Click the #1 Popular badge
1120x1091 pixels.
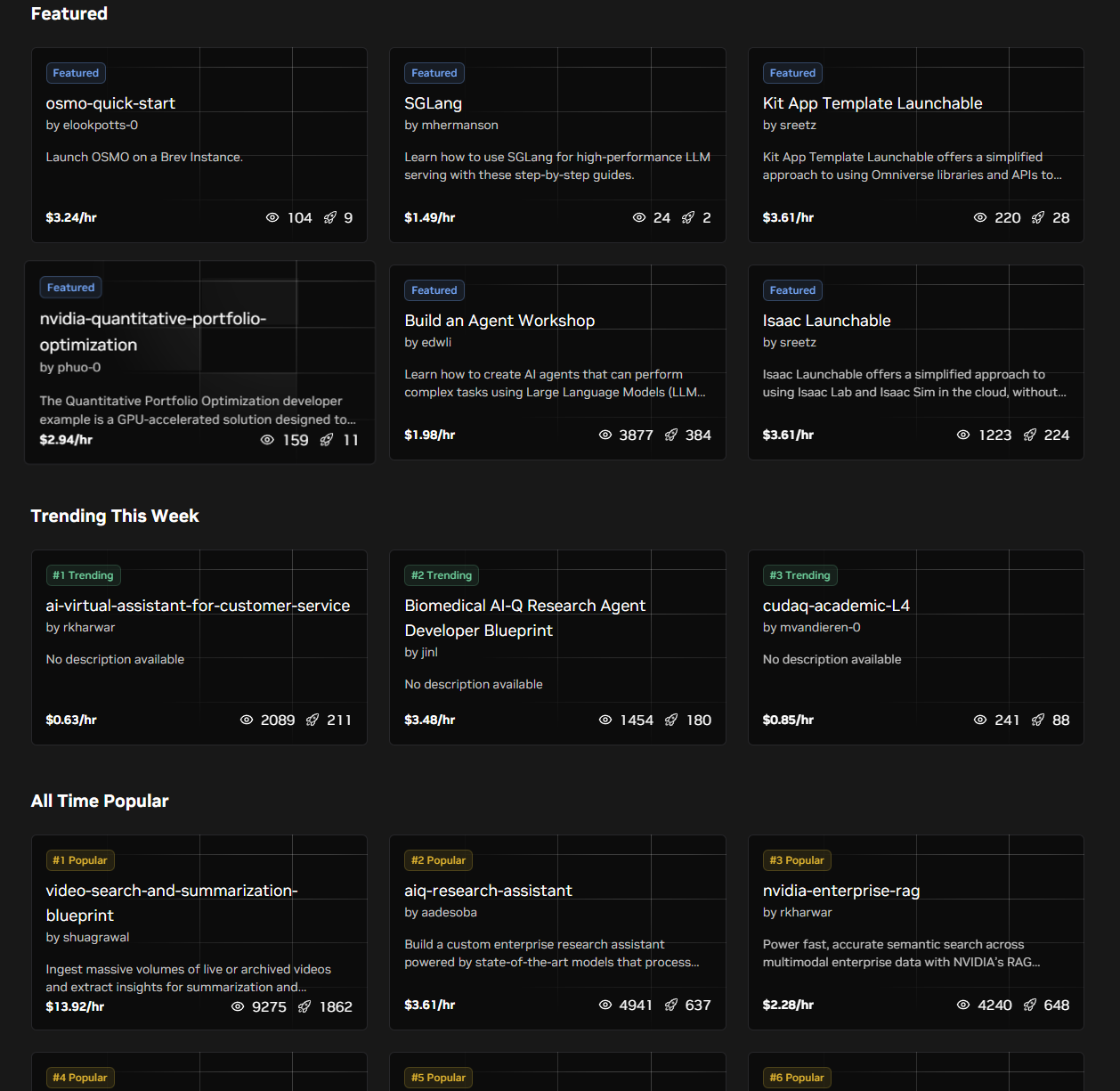coord(80,860)
